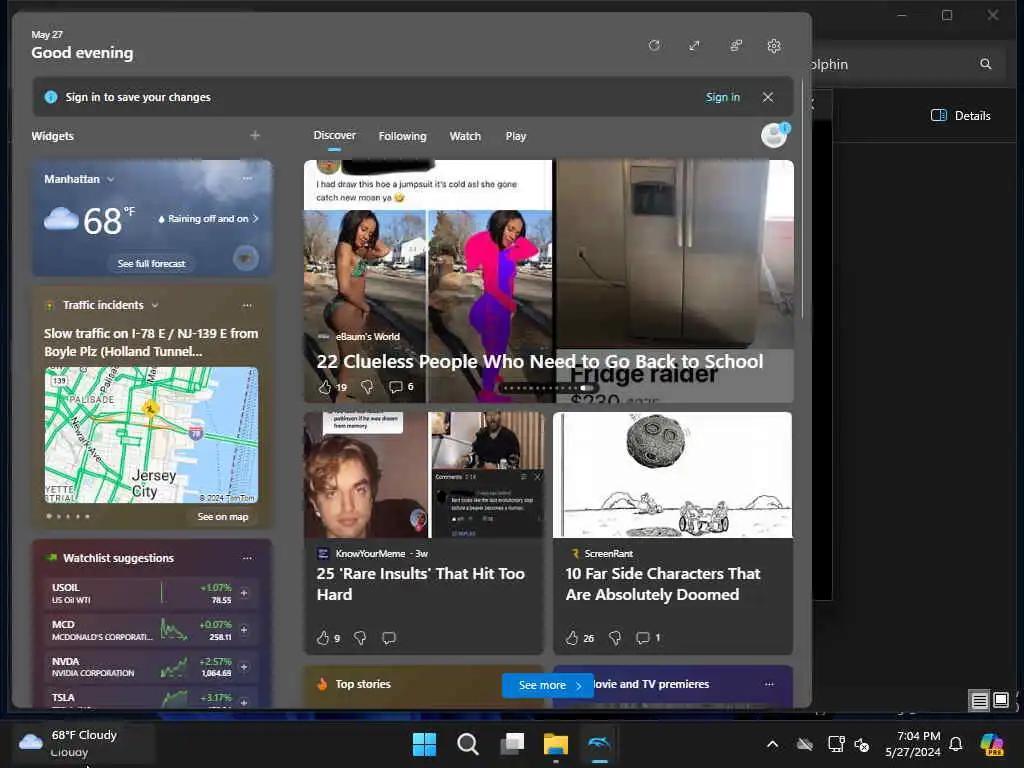Viewport: 1024px width, 768px height.
Task: Open the widgets settings gear
Action: [x=774, y=46]
